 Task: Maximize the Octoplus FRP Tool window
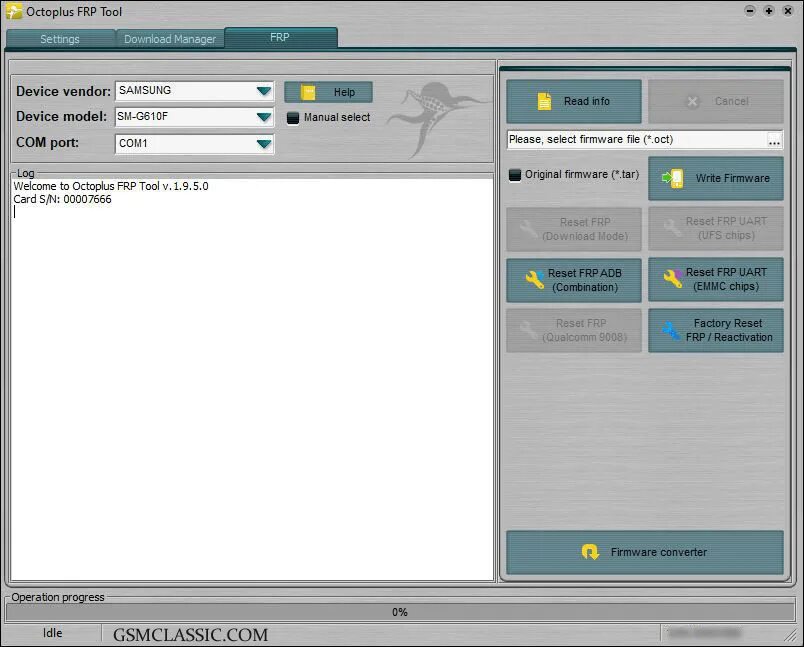point(769,11)
